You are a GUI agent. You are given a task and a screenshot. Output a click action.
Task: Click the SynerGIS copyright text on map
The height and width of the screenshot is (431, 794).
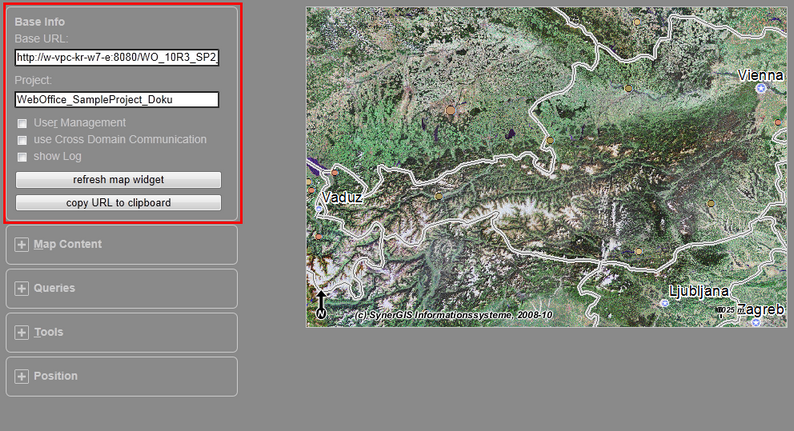[x=454, y=315]
